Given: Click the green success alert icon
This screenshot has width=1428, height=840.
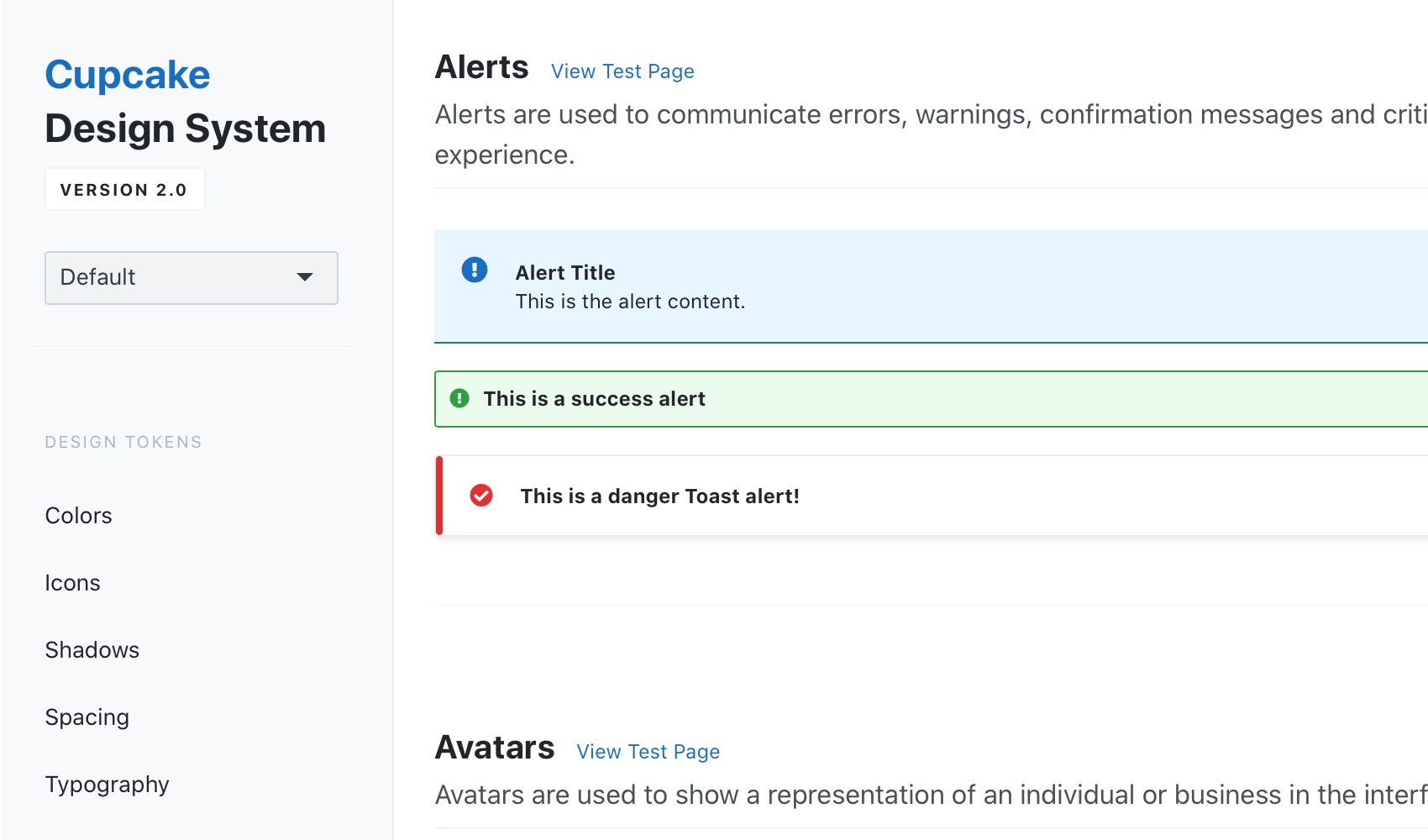Looking at the screenshot, I should click(x=459, y=398).
